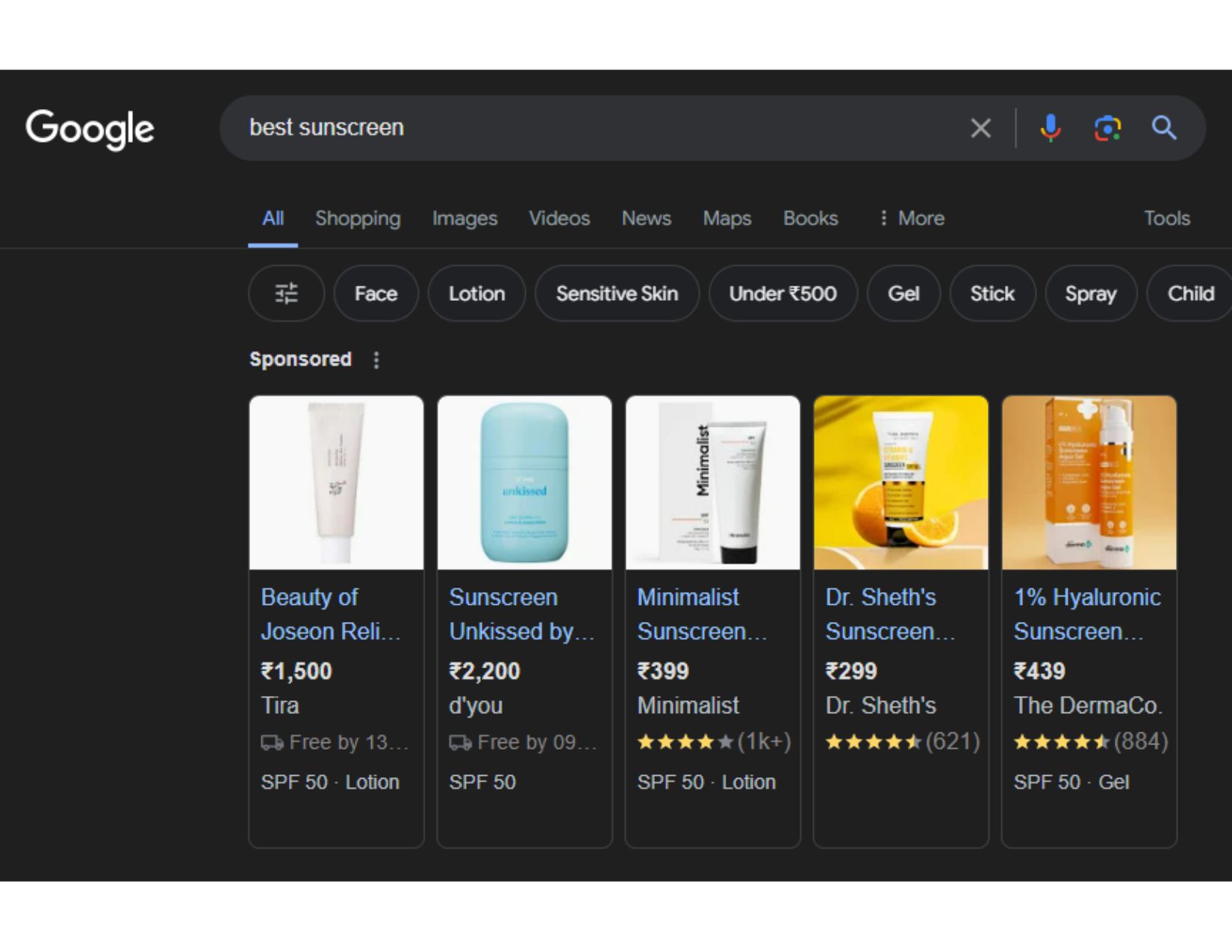
Task: Toggle the Face filter chip
Action: [376, 293]
